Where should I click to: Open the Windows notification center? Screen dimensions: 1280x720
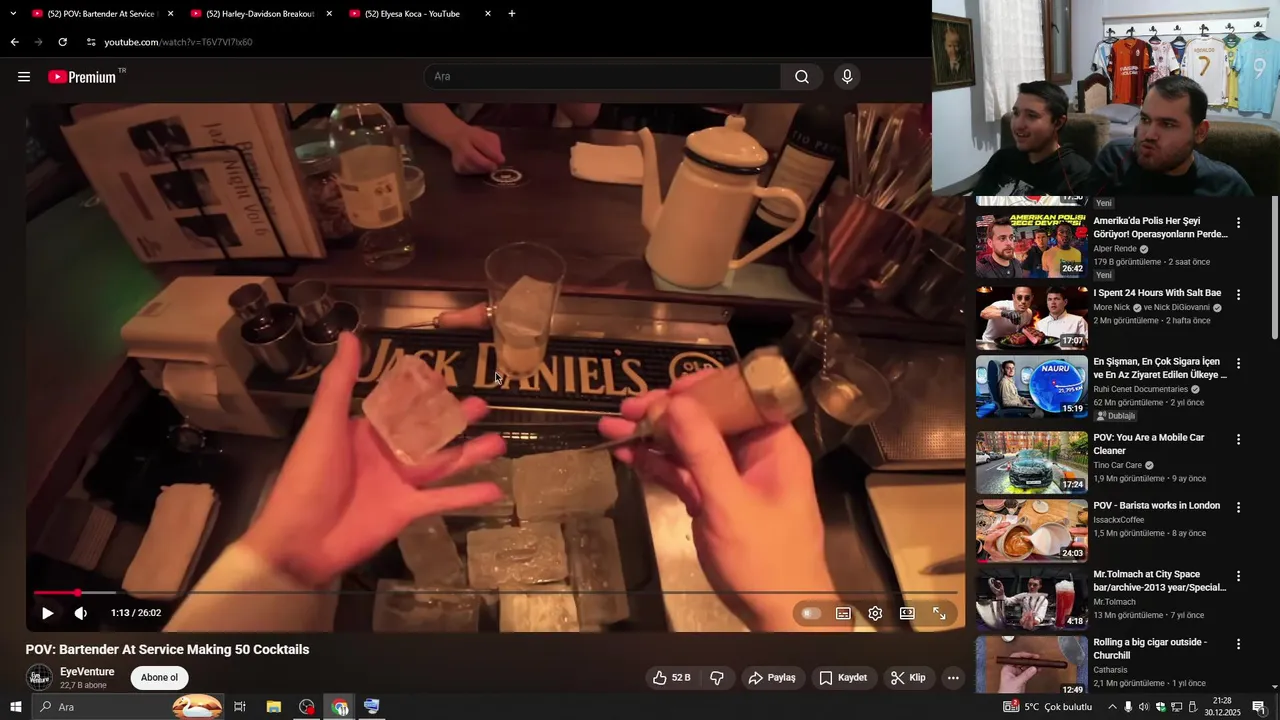pos(1259,707)
